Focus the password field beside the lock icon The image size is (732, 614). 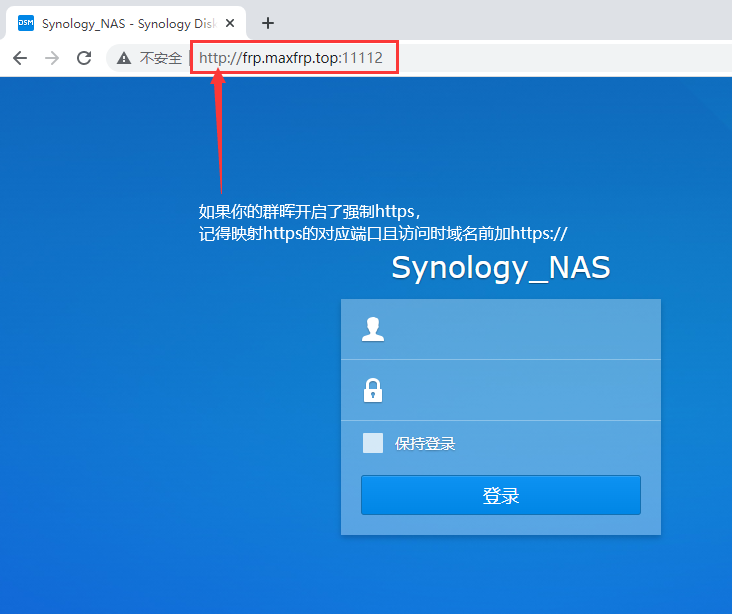(501, 390)
